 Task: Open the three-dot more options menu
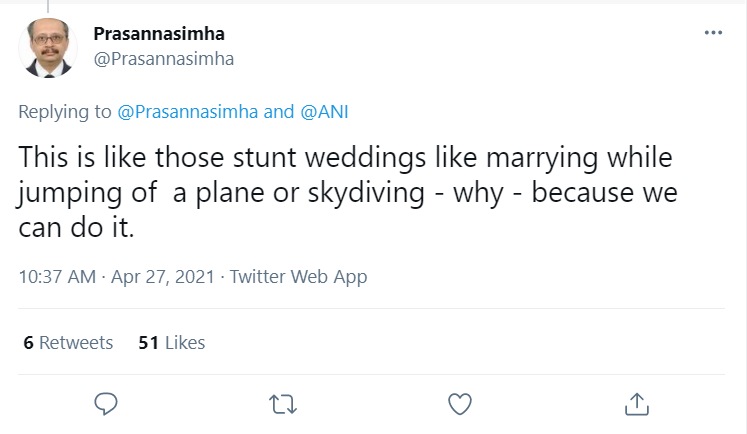(x=713, y=33)
